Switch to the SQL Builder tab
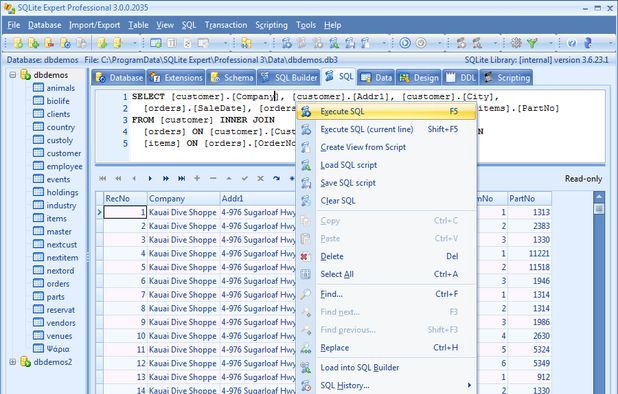618x394 pixels. pos(289,78)
